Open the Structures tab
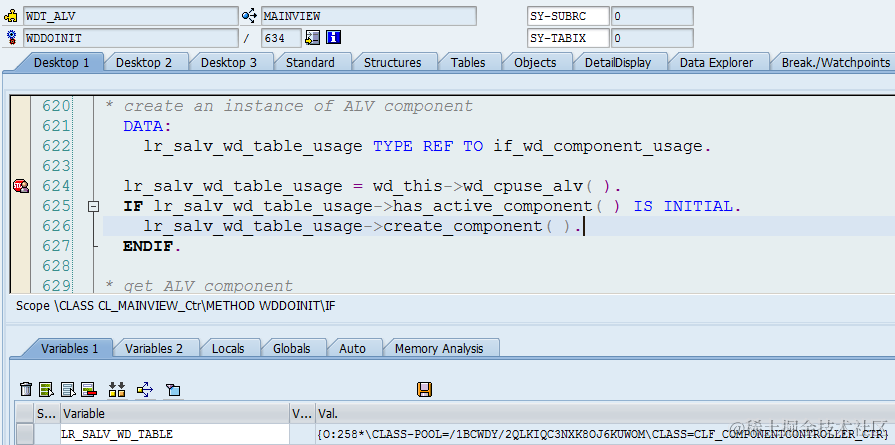The image size is (895, 445). click(393, 63)
